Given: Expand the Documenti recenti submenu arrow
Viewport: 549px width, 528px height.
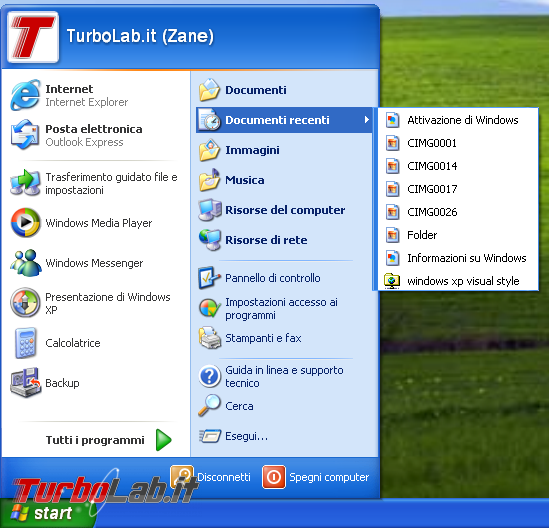Looking at the screenshot, I should click(366, 120).
